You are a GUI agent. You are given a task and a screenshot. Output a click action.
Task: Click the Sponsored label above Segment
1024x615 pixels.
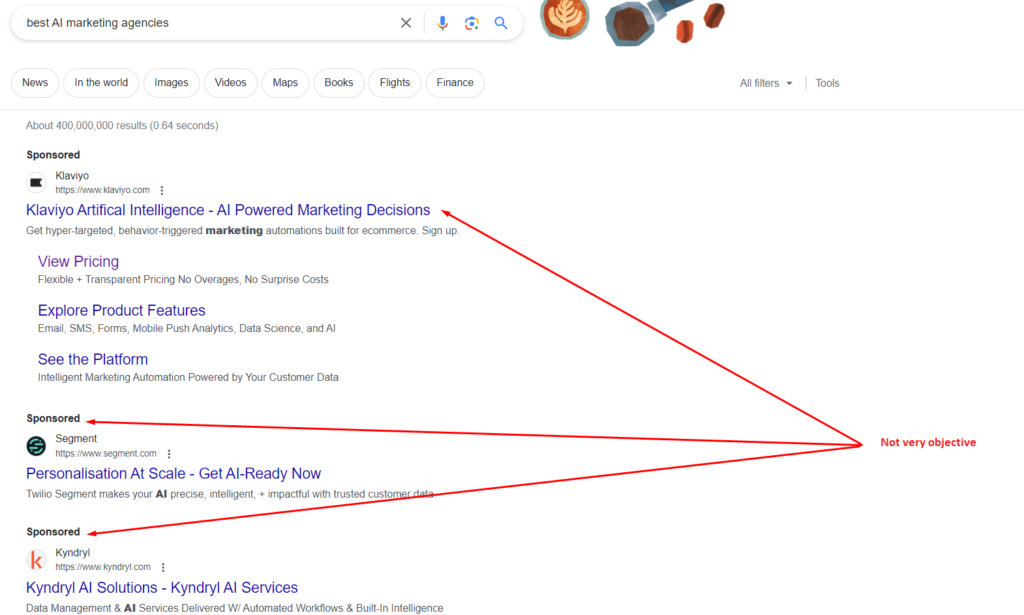53,418
